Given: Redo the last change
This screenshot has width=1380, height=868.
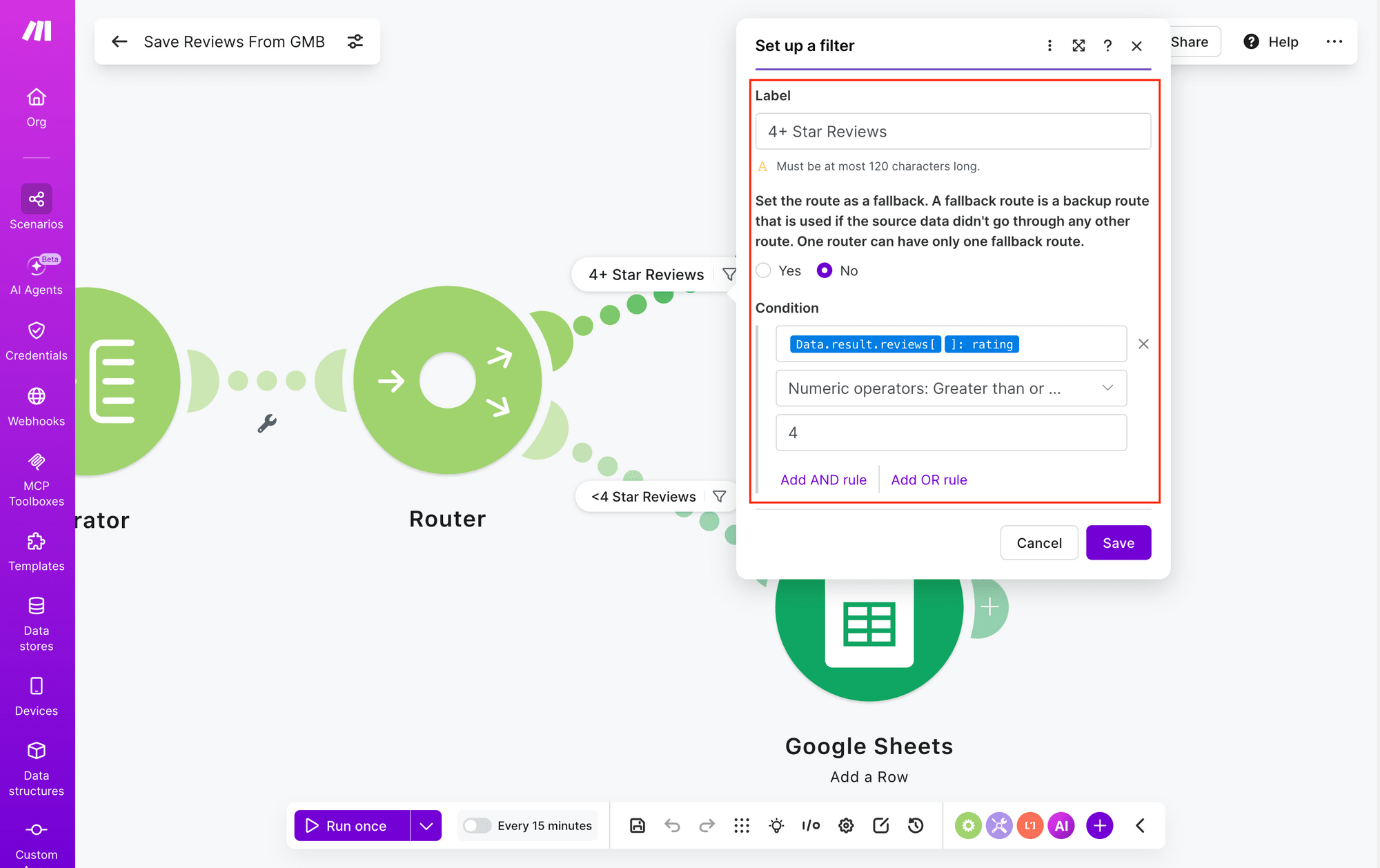Looking at the screenshot, I should [x=707, y=825].
